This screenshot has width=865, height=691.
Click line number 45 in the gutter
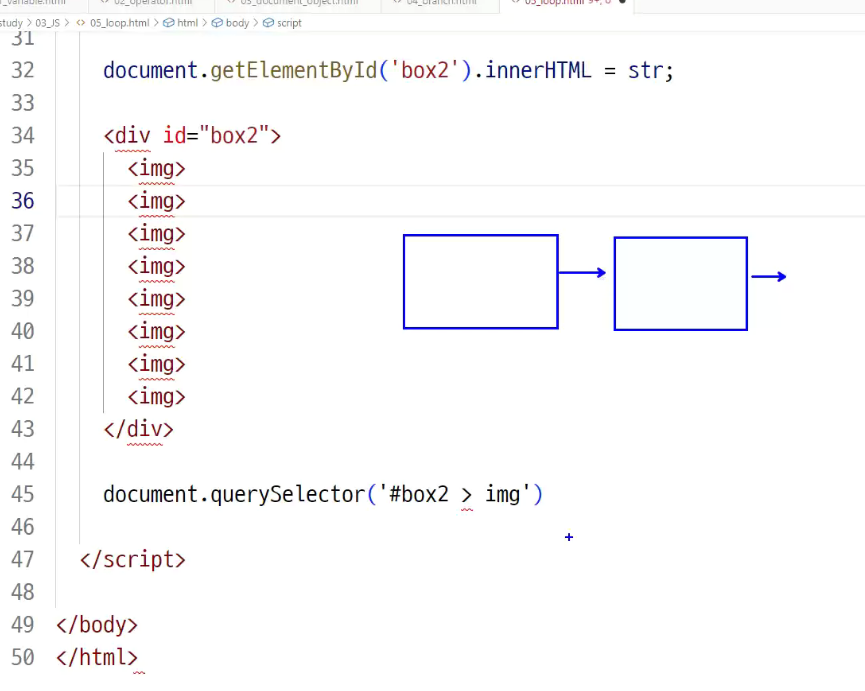tap(23, 494)
